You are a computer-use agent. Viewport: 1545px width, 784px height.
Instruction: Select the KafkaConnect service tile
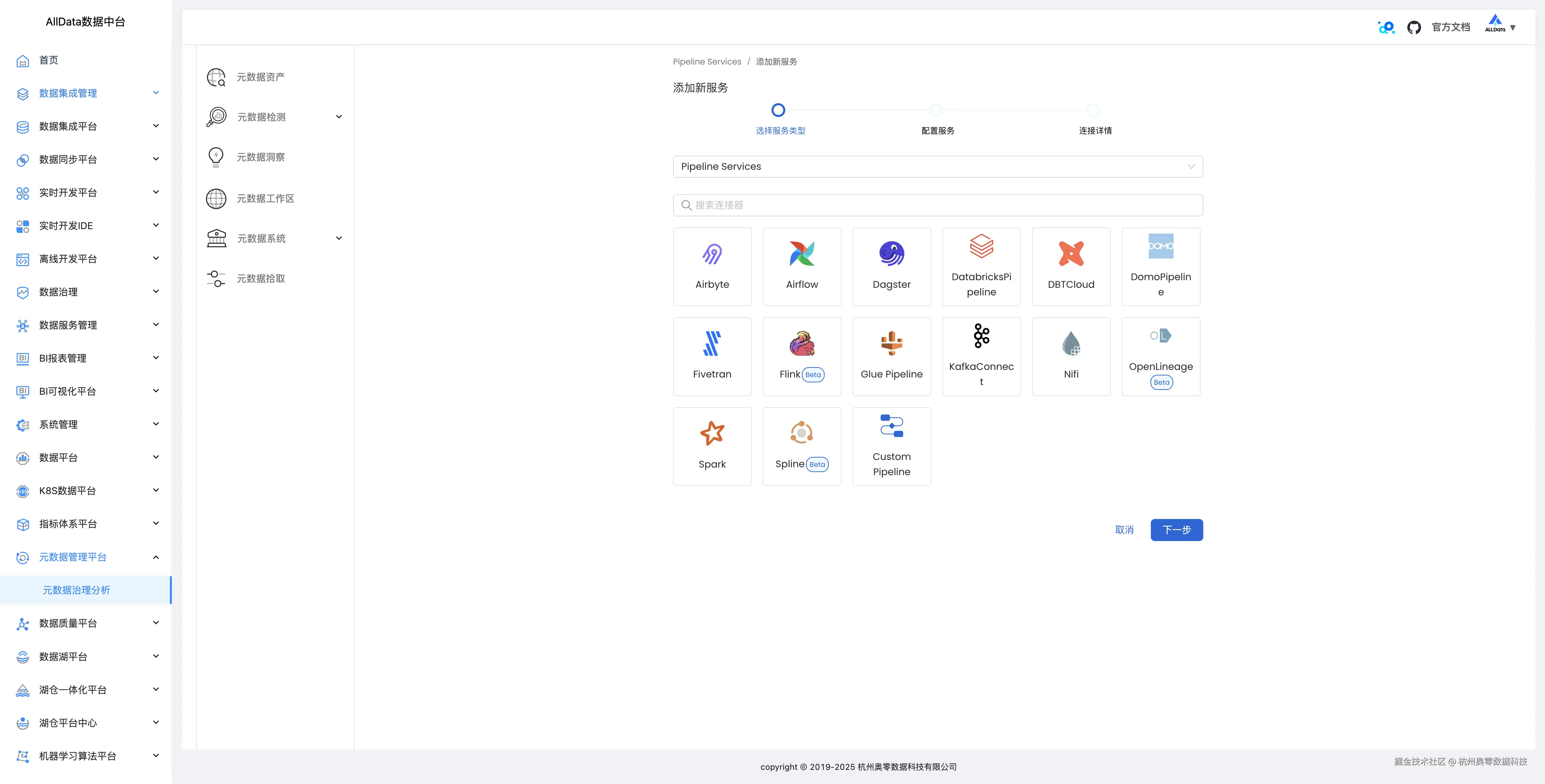click(981, 356)
